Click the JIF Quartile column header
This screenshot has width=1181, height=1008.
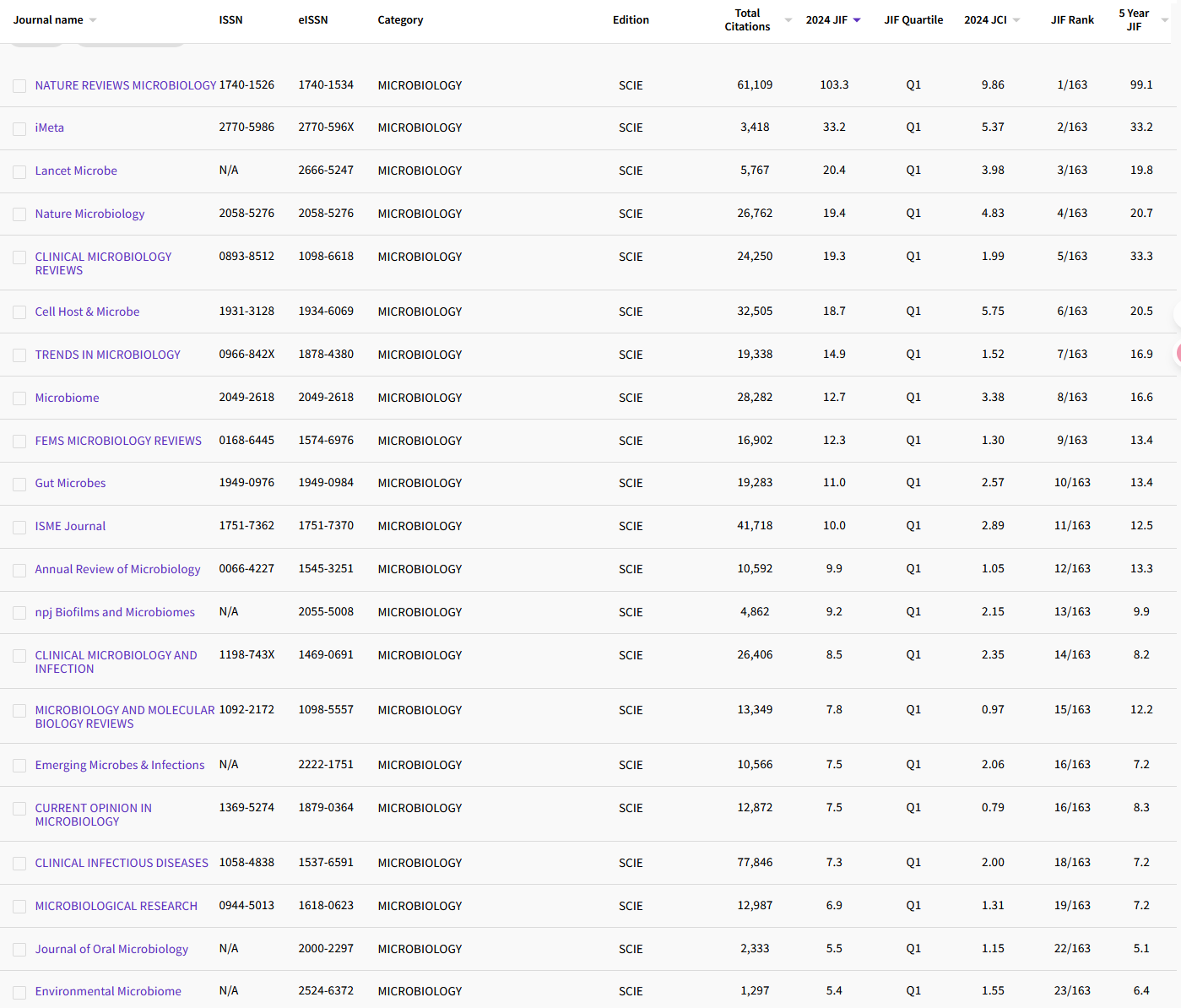click(913, 20)
